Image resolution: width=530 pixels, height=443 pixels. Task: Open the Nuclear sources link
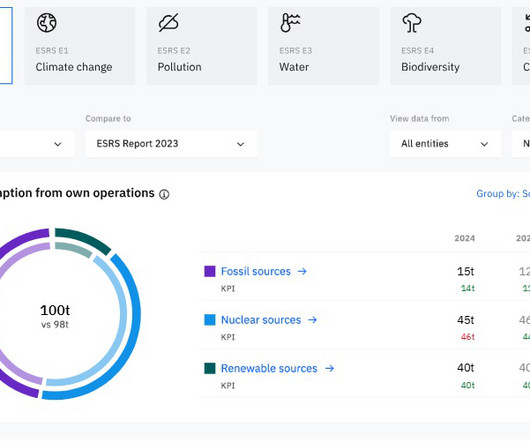pos(261,320)
